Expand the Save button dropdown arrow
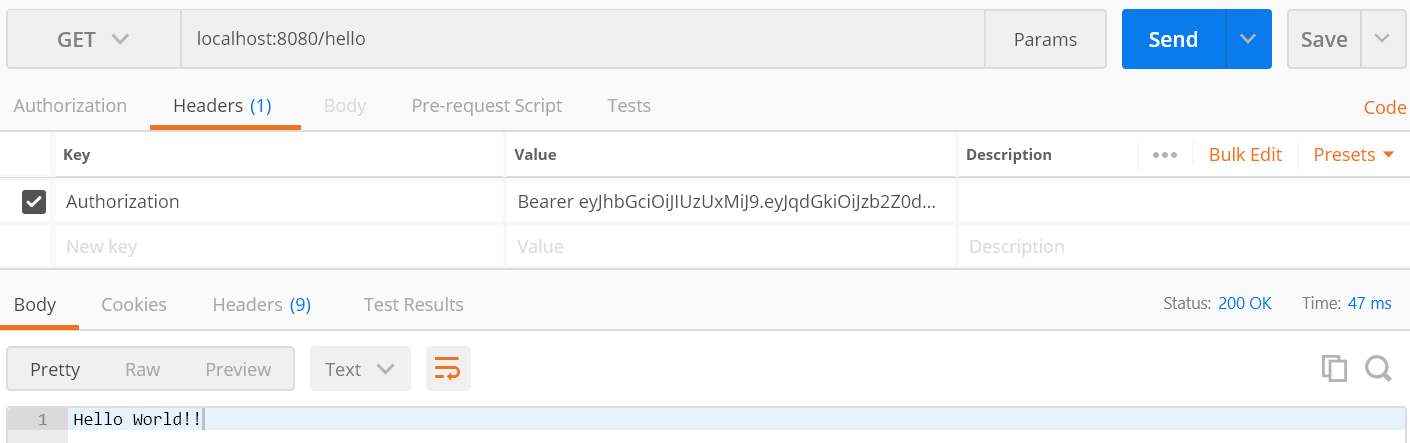The height and width of the screenshot is (443, 1410). (x=1382, y=40)
